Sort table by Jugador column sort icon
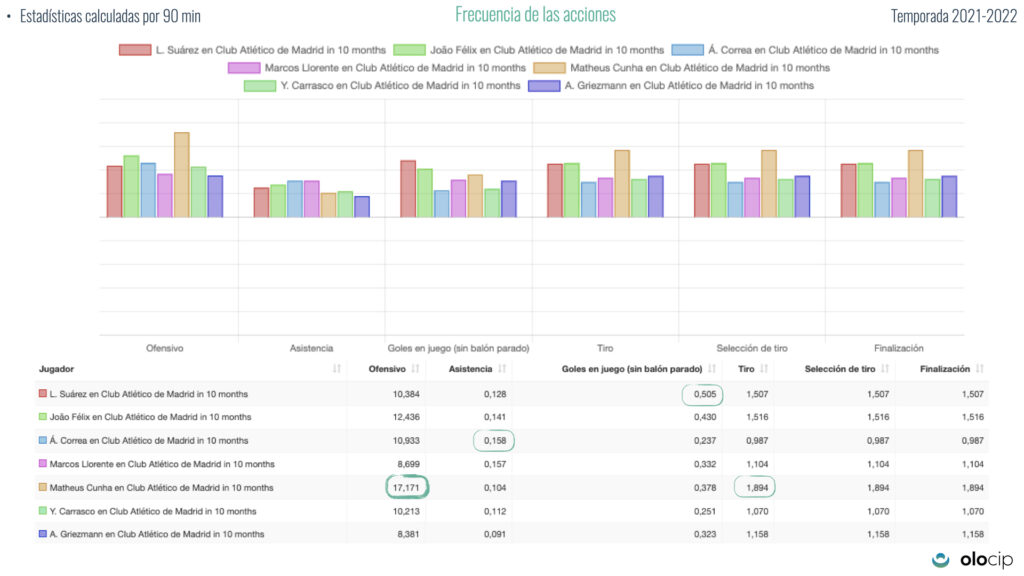The height and width of the screenshot is (576, 1024). [336, 370]
